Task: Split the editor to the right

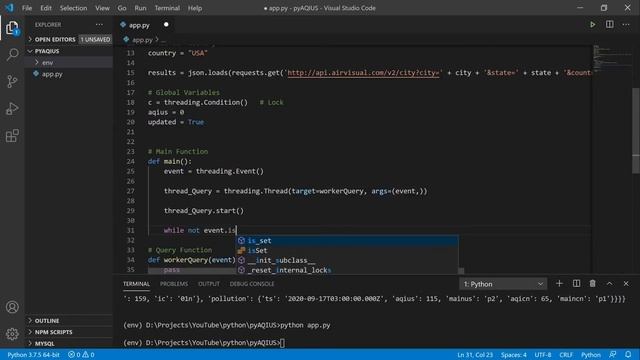Action: point(609,24)
